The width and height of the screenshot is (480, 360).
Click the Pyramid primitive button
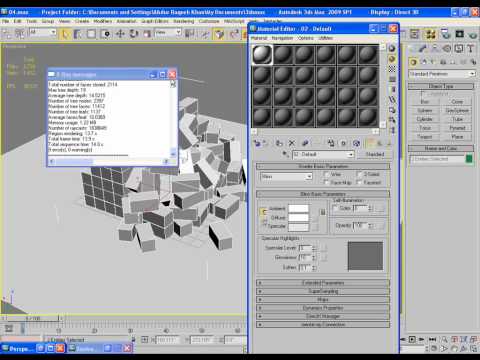tap(457, 128)
